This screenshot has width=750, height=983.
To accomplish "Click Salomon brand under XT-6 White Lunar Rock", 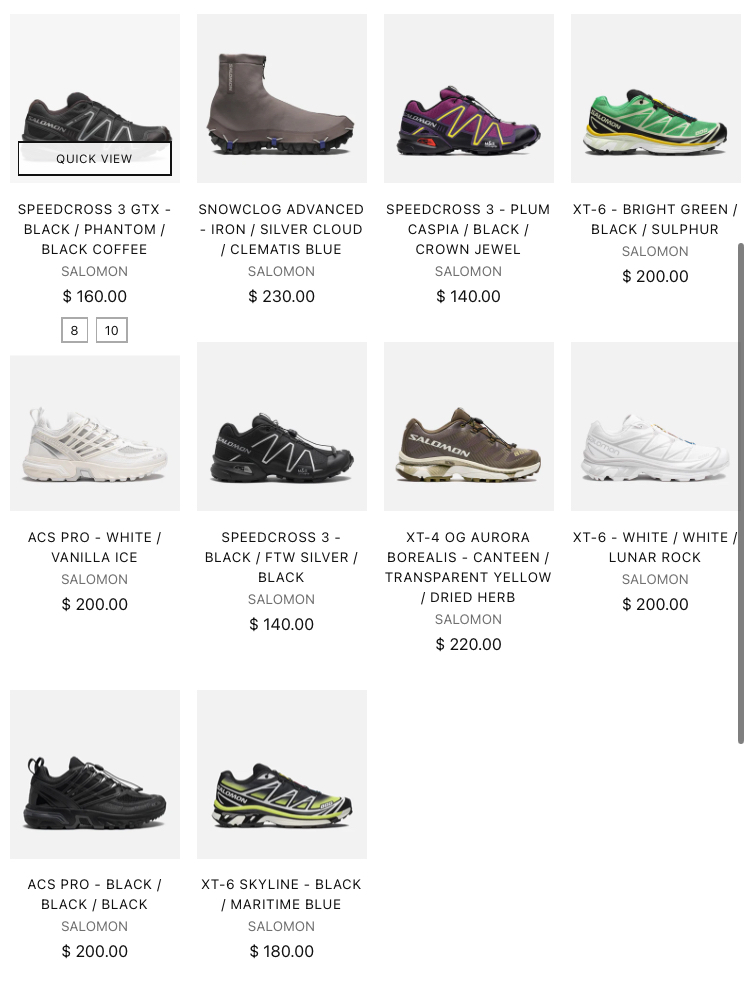I will [x=655, y=579].
